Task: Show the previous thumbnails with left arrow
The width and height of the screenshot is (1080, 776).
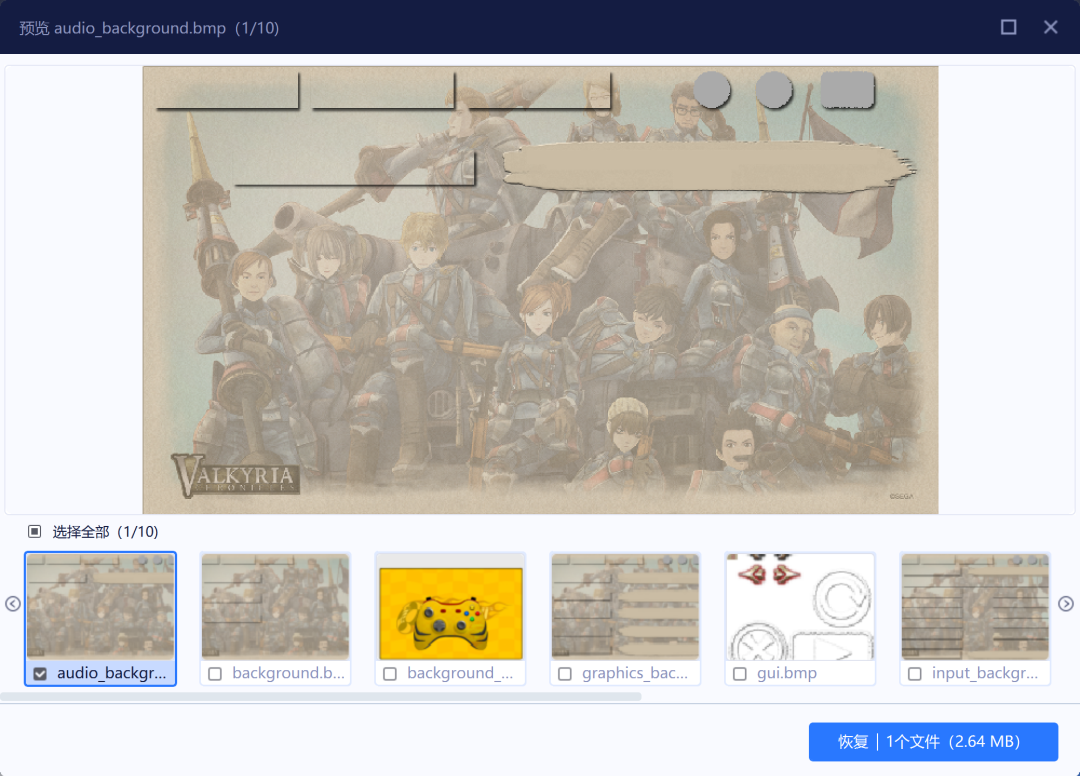Action: tap(12, 604)
